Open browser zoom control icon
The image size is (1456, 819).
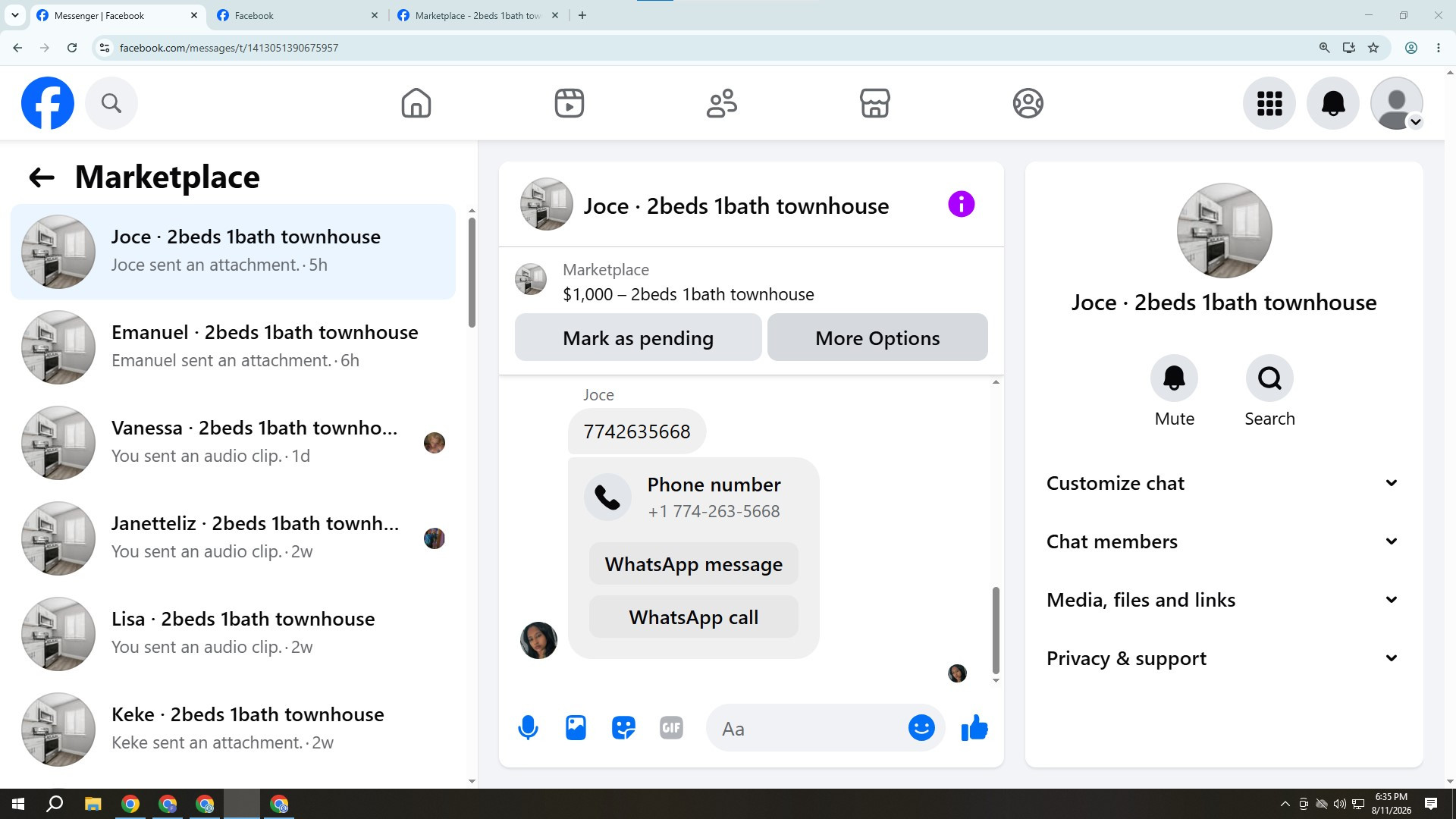[x=1324, y=48]
